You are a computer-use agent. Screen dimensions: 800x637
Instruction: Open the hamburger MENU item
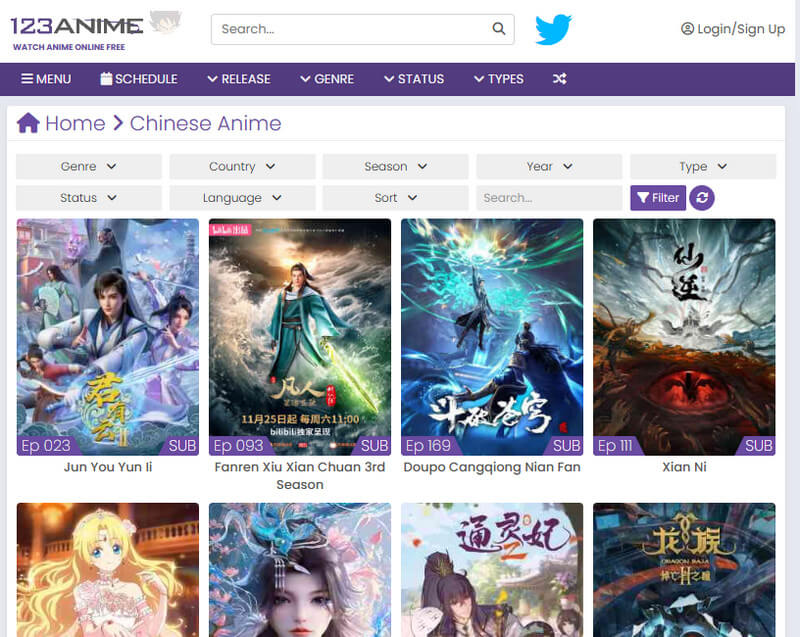click(x=46, y=79)
